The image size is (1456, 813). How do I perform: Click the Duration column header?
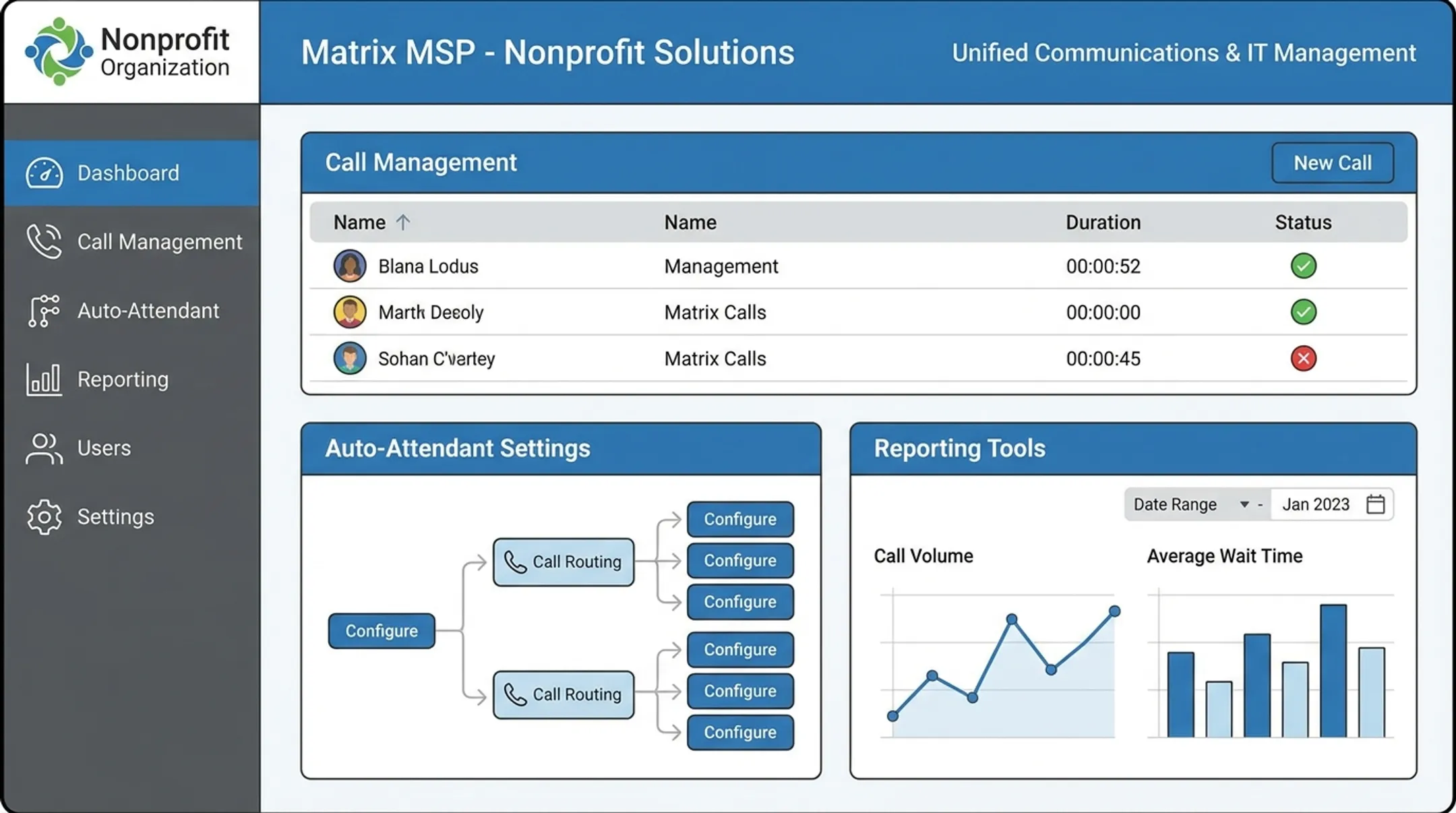pyautogui.click(x=1103, y=222)
